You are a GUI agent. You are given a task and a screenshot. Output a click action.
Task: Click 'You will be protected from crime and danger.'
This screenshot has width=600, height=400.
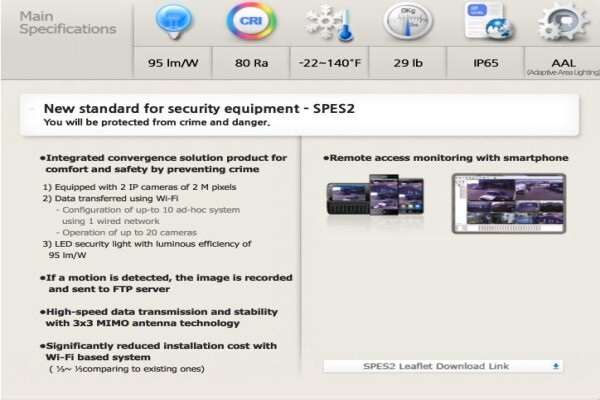coord(157,122)
